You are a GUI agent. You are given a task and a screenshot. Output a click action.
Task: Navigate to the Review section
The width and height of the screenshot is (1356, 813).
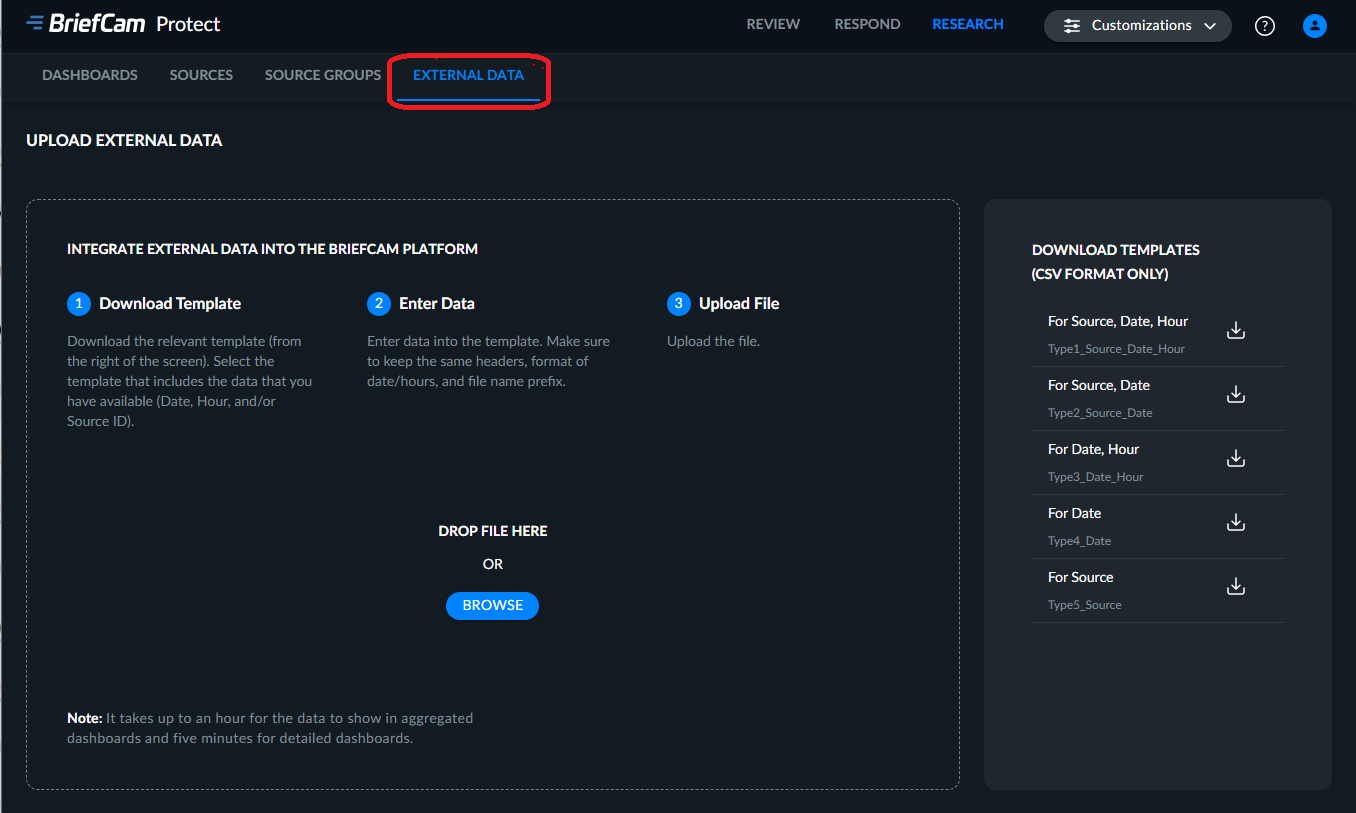[773, 25]
